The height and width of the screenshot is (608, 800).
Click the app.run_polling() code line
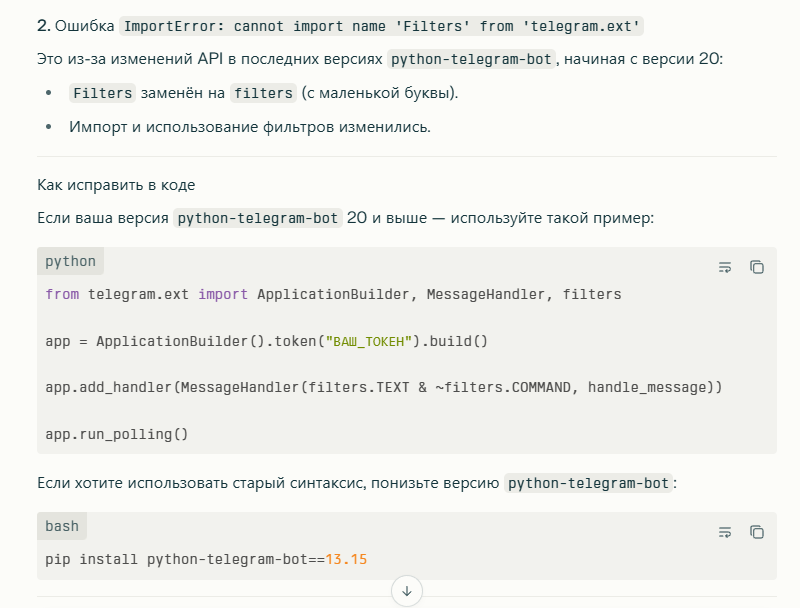pos(117,434)
